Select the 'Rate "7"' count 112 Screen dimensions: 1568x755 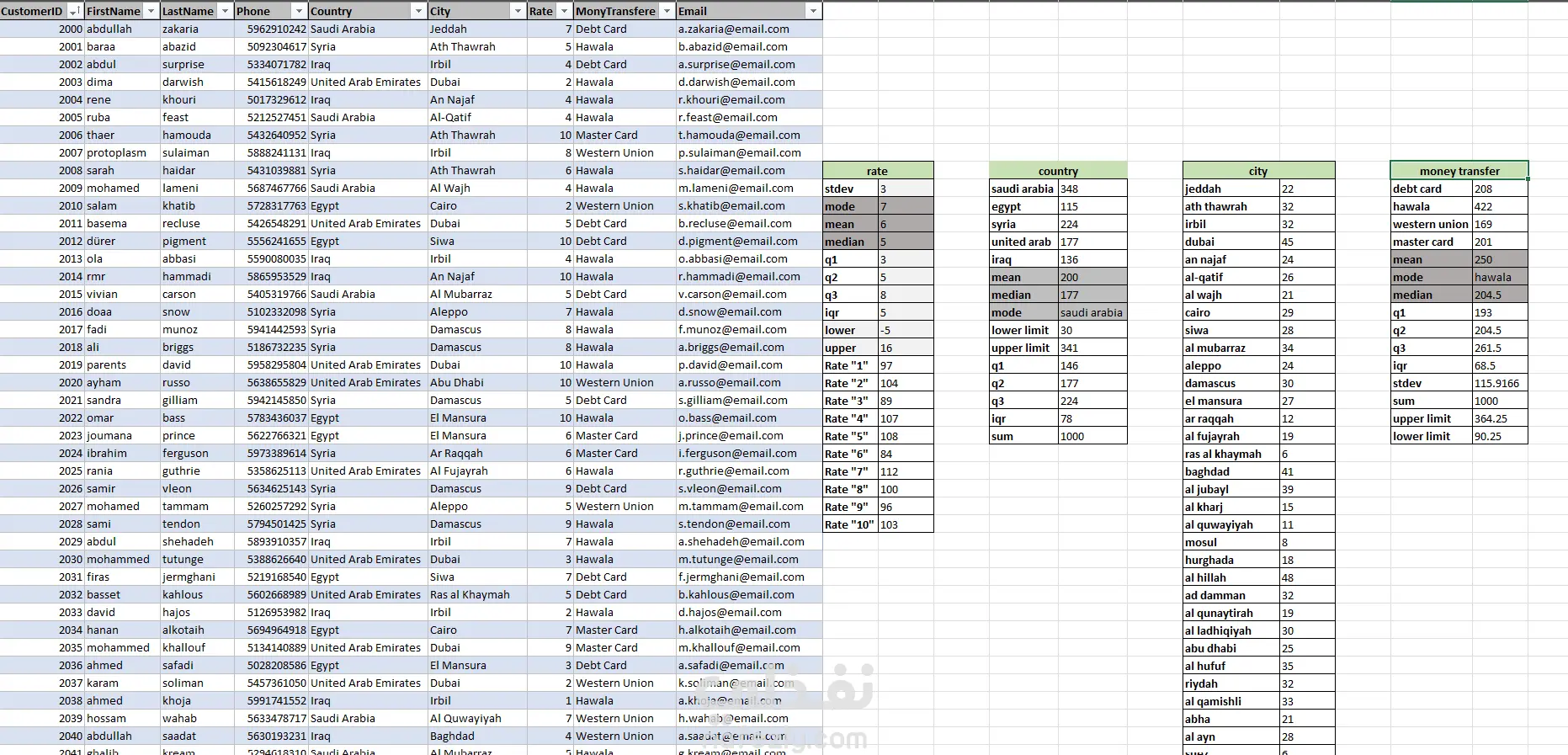[906, 471]
